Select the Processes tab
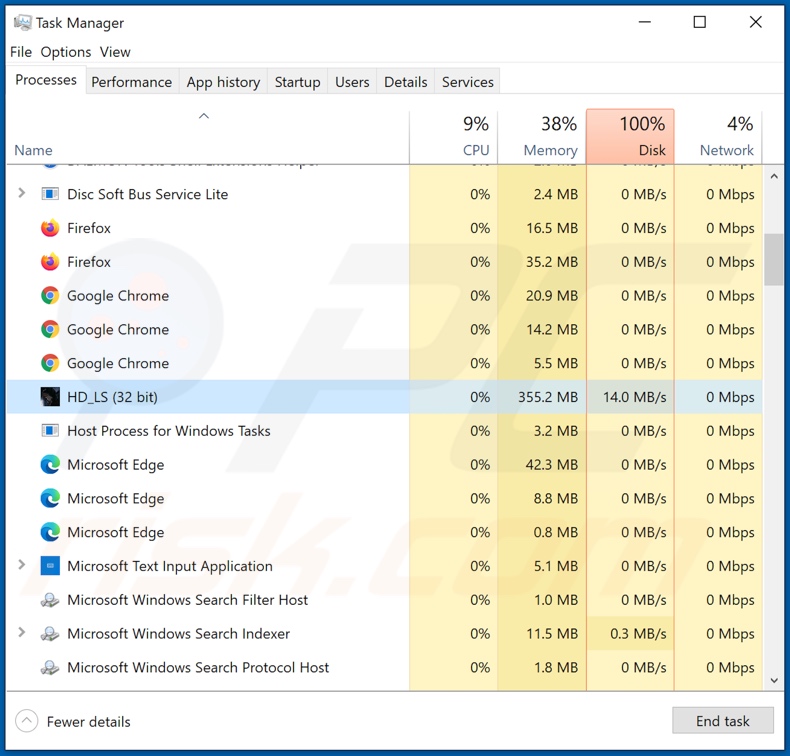Viewport: 790px width, 756px height. pos(46,80)
